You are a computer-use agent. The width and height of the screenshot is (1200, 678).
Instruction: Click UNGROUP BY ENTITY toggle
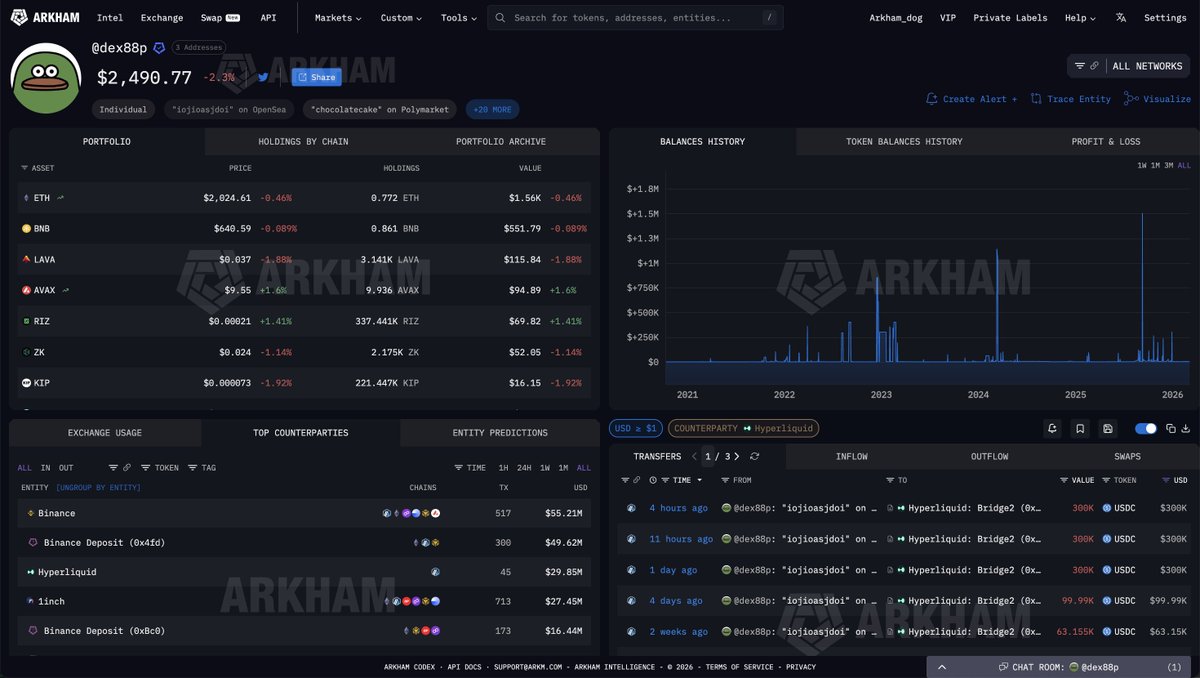98,487
